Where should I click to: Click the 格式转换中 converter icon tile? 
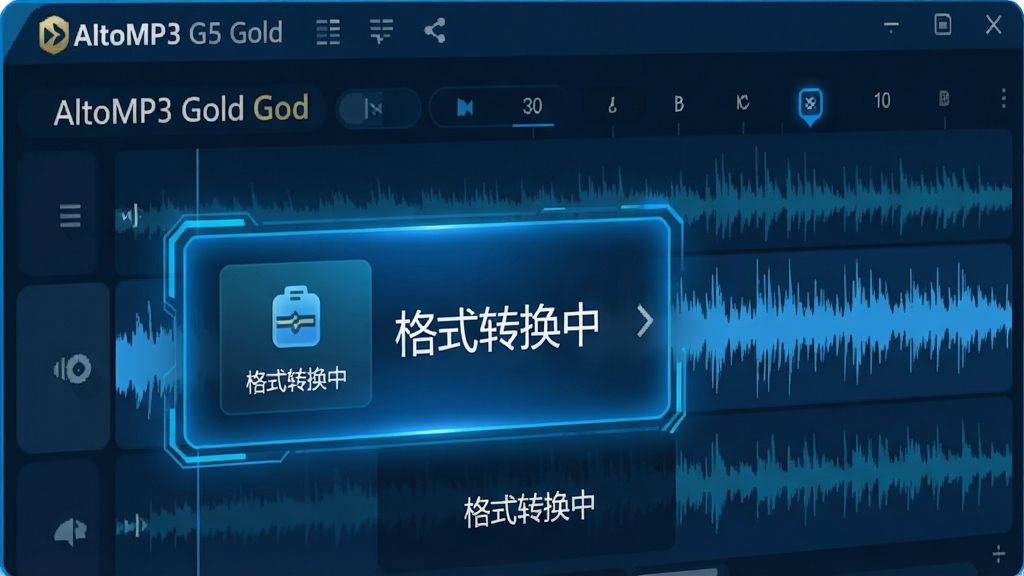pyautogui.click(x=296, y=337)
